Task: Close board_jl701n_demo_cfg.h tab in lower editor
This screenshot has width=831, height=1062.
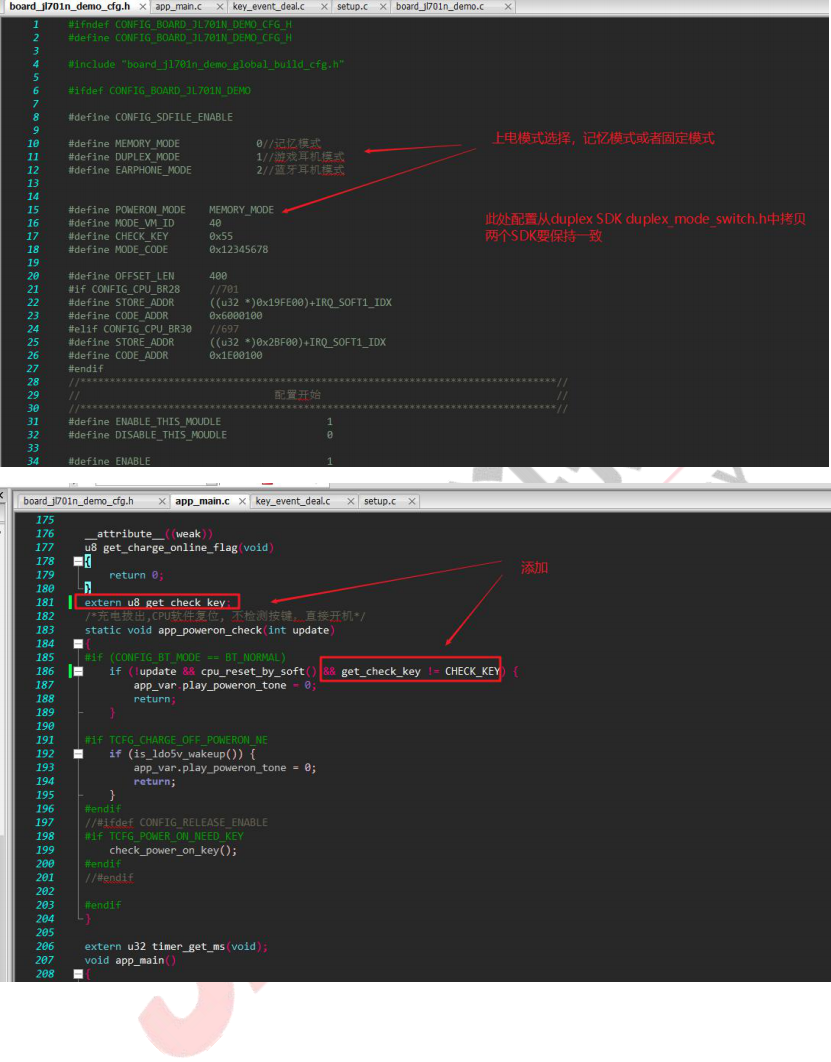Action: [162, 501]
